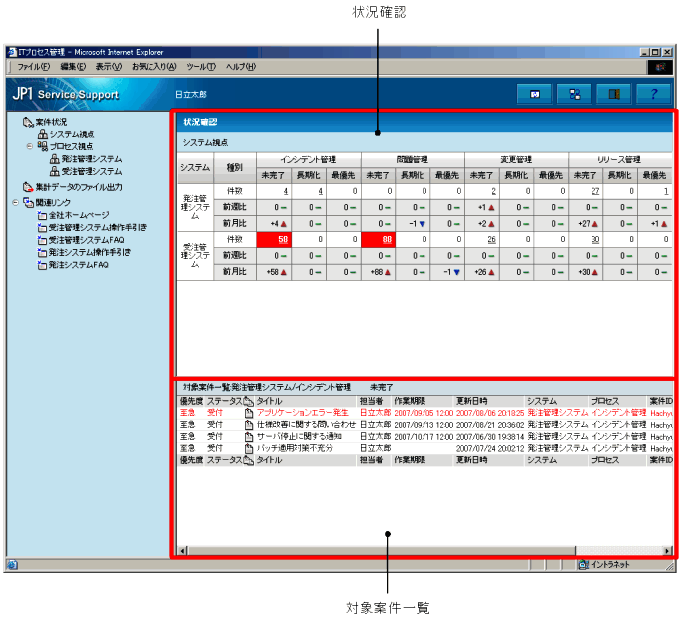The image size is (681, 619).
Task: Click horizontal scrollbar right arrow in case list
Action: pos(668,551)
